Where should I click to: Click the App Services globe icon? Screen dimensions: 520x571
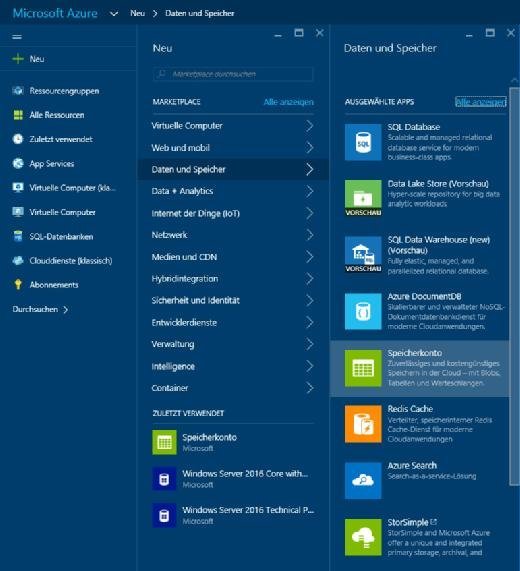point(18,163)
